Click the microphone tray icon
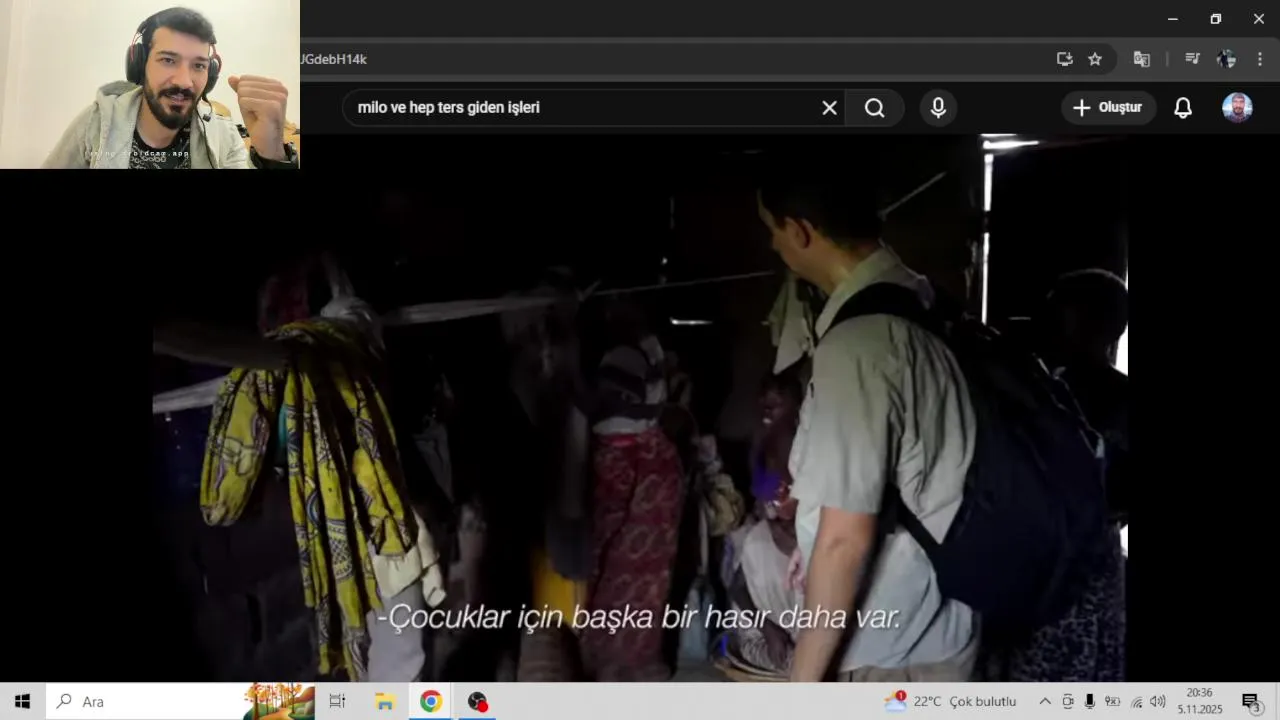This screenshot has height=720, width=1280. pyautogui.click(x=1090, y=701)
